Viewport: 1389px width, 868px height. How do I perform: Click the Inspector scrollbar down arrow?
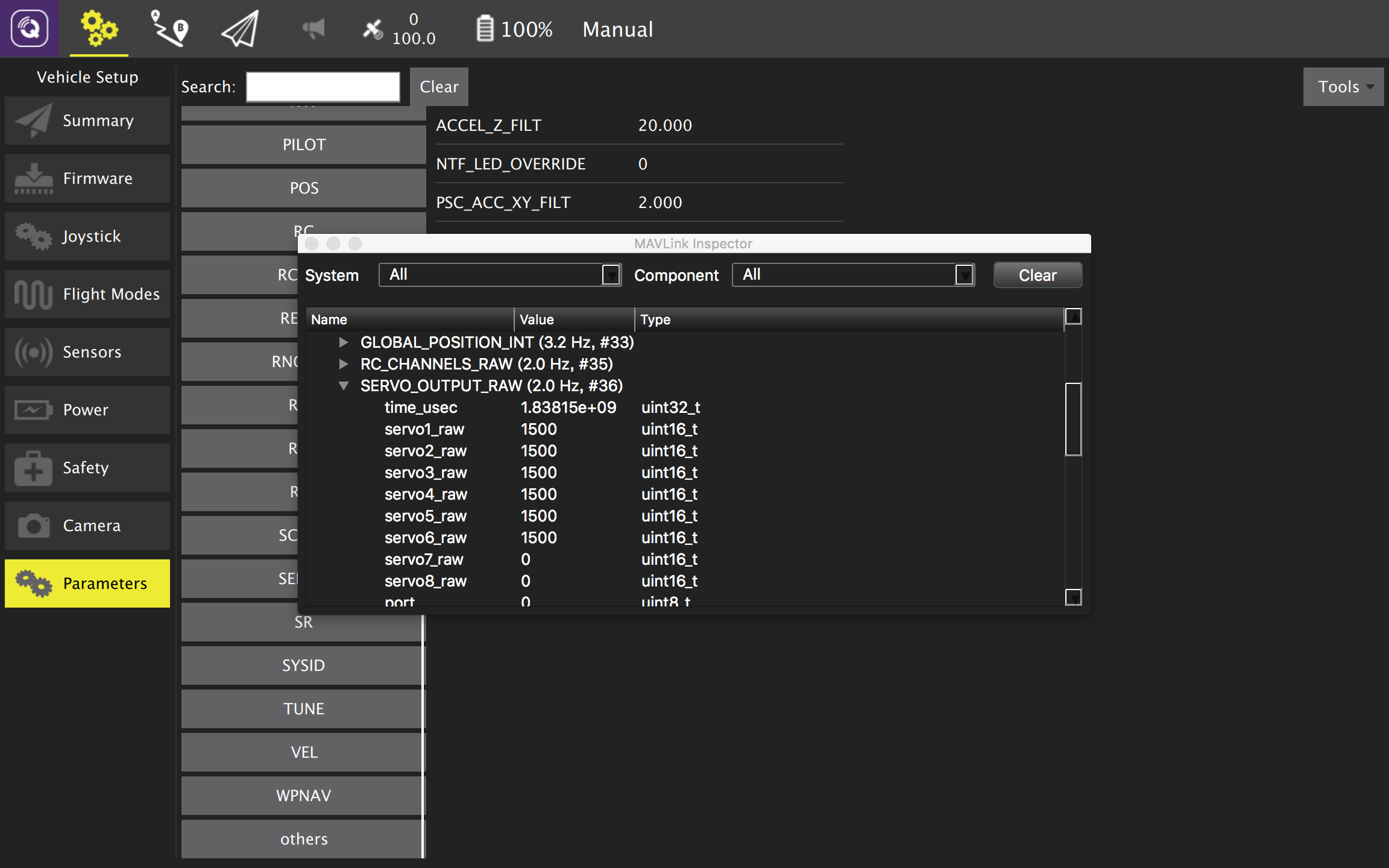click(x=1073, y=597)
